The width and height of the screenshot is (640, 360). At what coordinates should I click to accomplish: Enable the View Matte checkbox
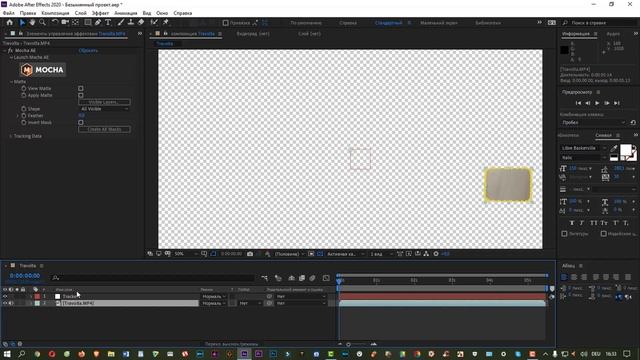pos(81,88)
